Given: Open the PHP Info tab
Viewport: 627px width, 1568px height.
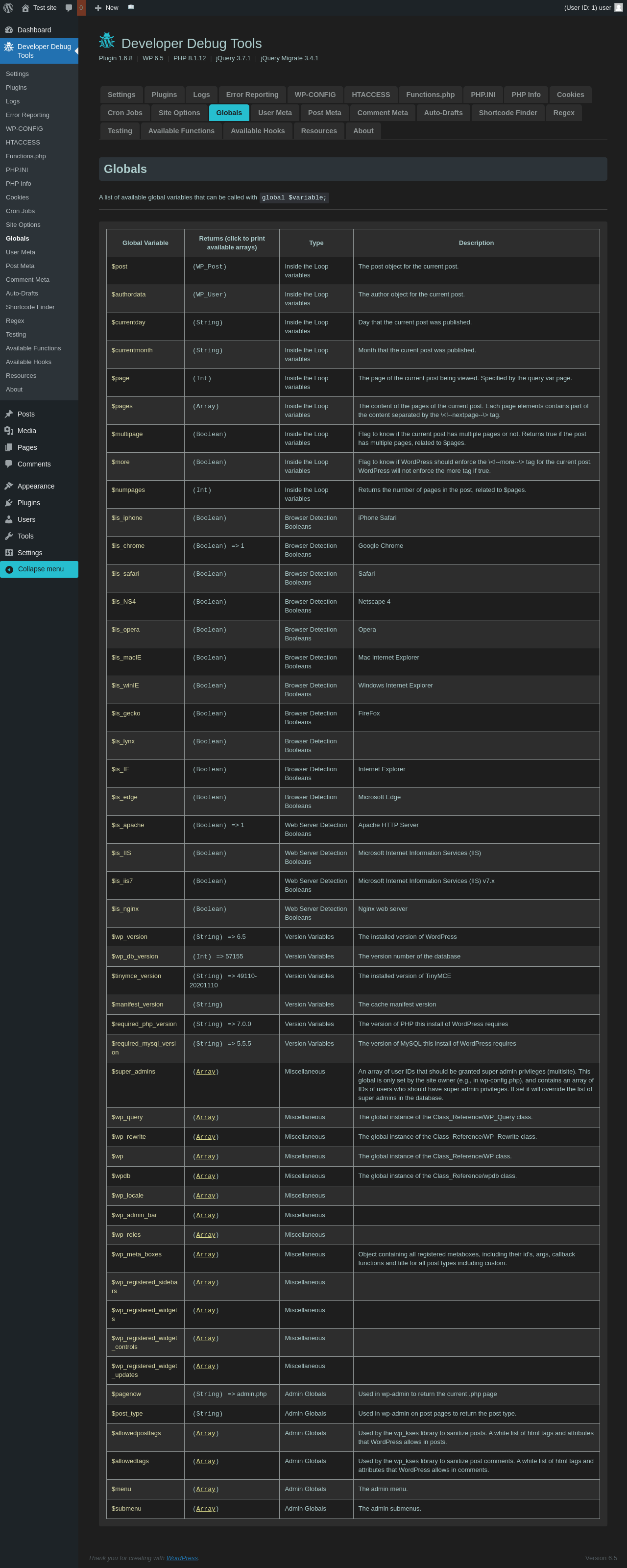Looking at the screenshot, I should pyautogui.click(x=525, y=95).
